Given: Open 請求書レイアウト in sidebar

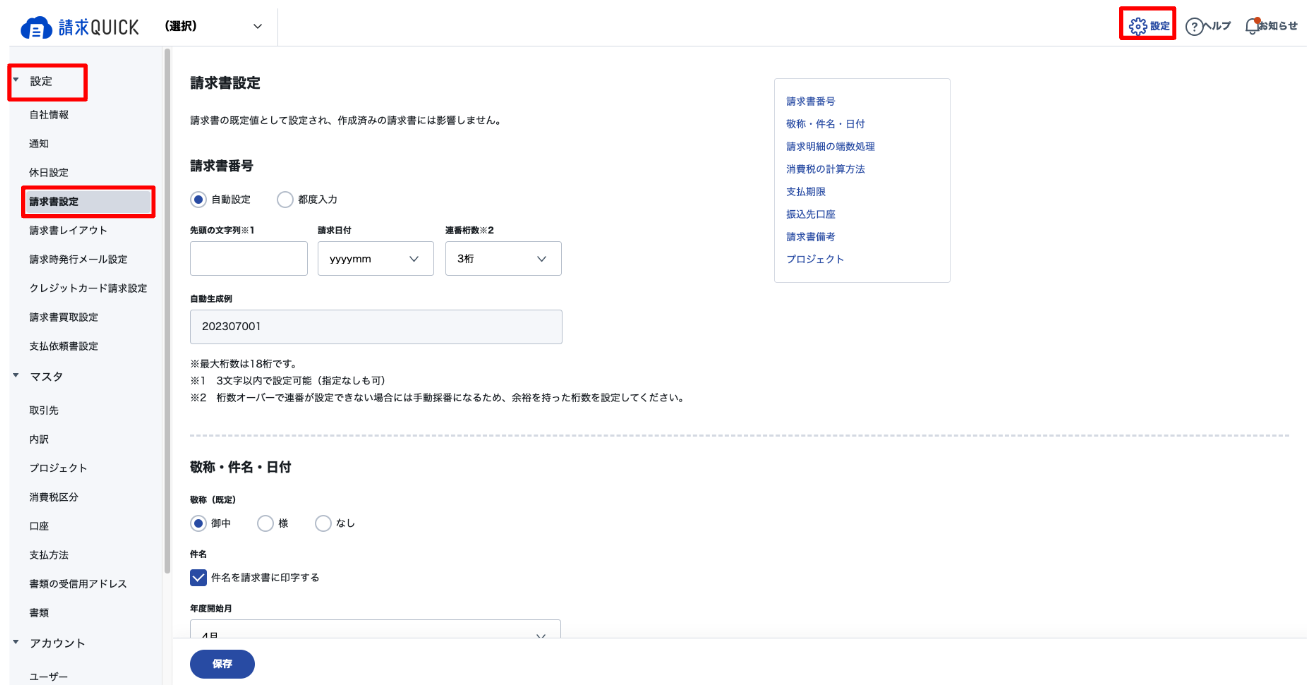Looking at the screenshot, I should point(69,230).
